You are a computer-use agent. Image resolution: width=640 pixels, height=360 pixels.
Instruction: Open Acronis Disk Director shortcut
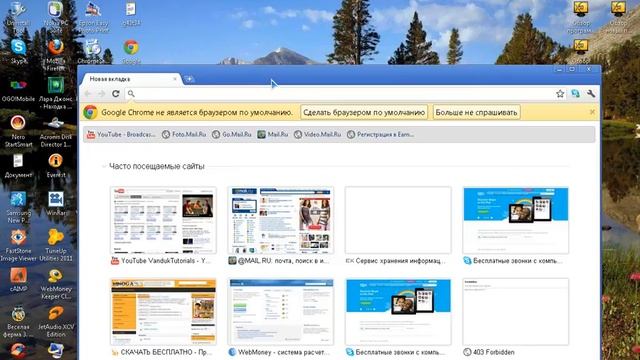tap(56, 131)
